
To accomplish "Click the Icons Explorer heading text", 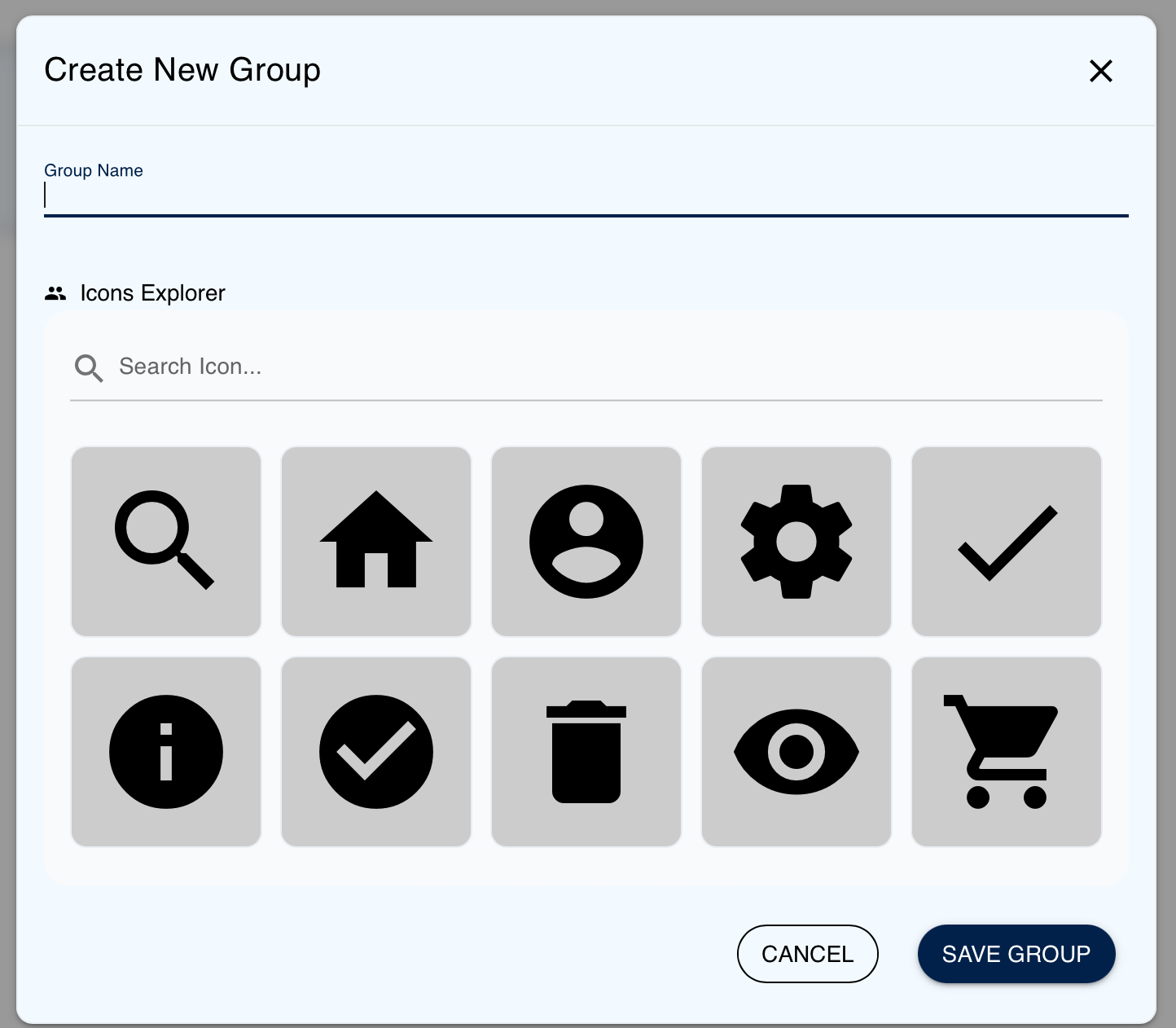I will coord(152,293).
